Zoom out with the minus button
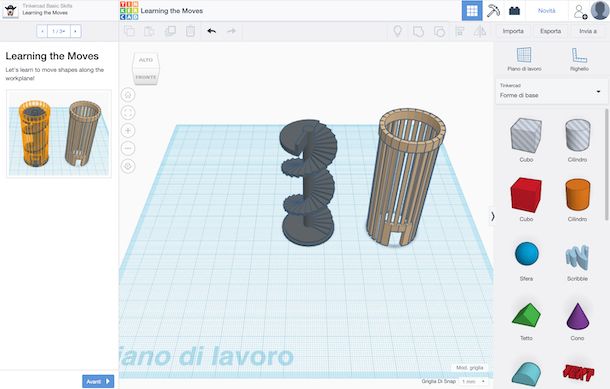 pyautogui.click(x=128, y=148)
